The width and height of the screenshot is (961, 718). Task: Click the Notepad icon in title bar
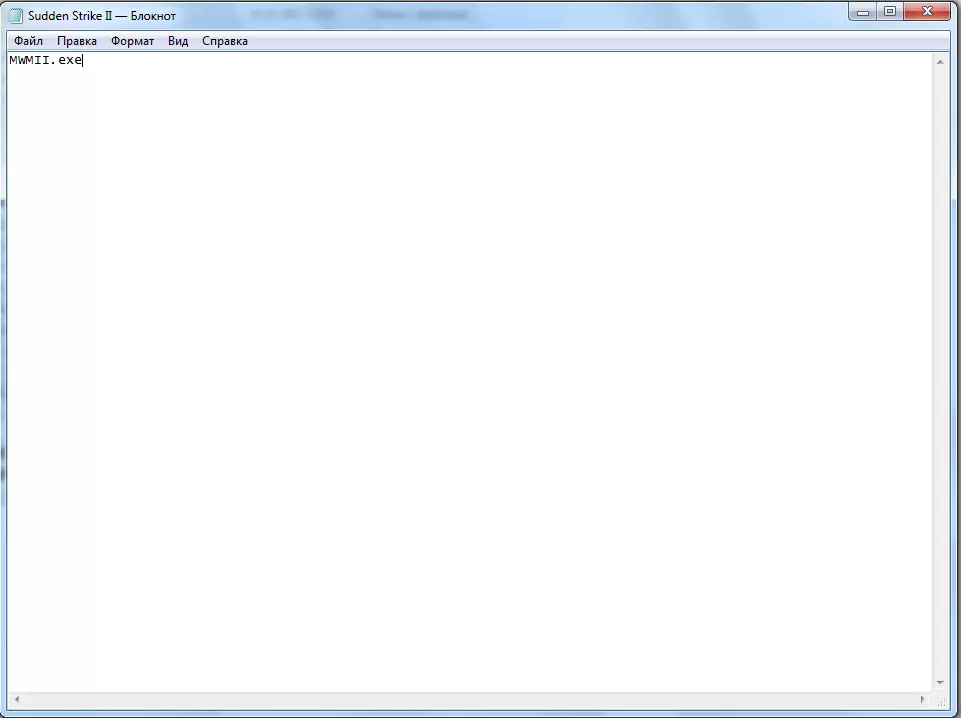point(15,15)
